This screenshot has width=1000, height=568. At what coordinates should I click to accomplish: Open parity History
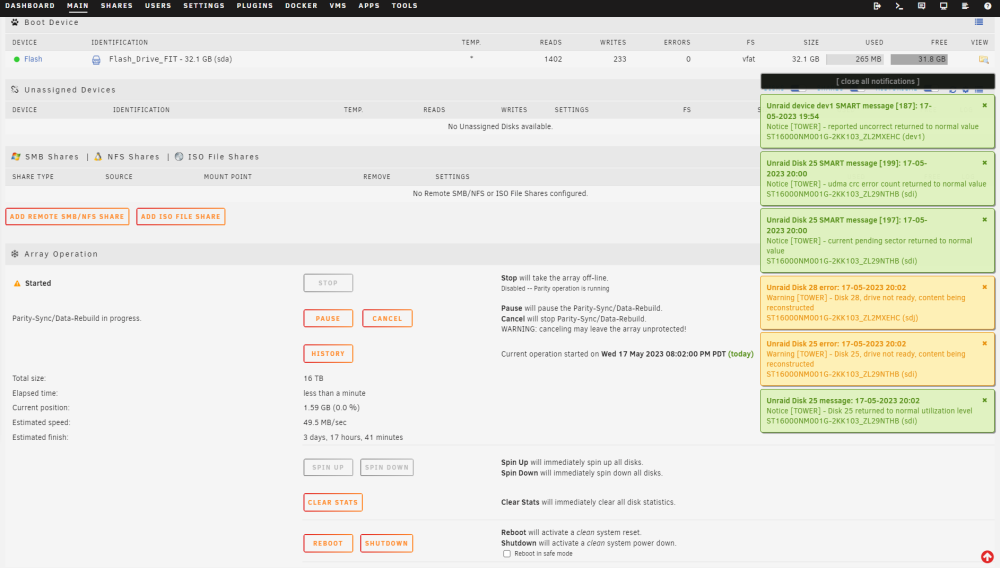pyautogui.click(x=328, y=354)
